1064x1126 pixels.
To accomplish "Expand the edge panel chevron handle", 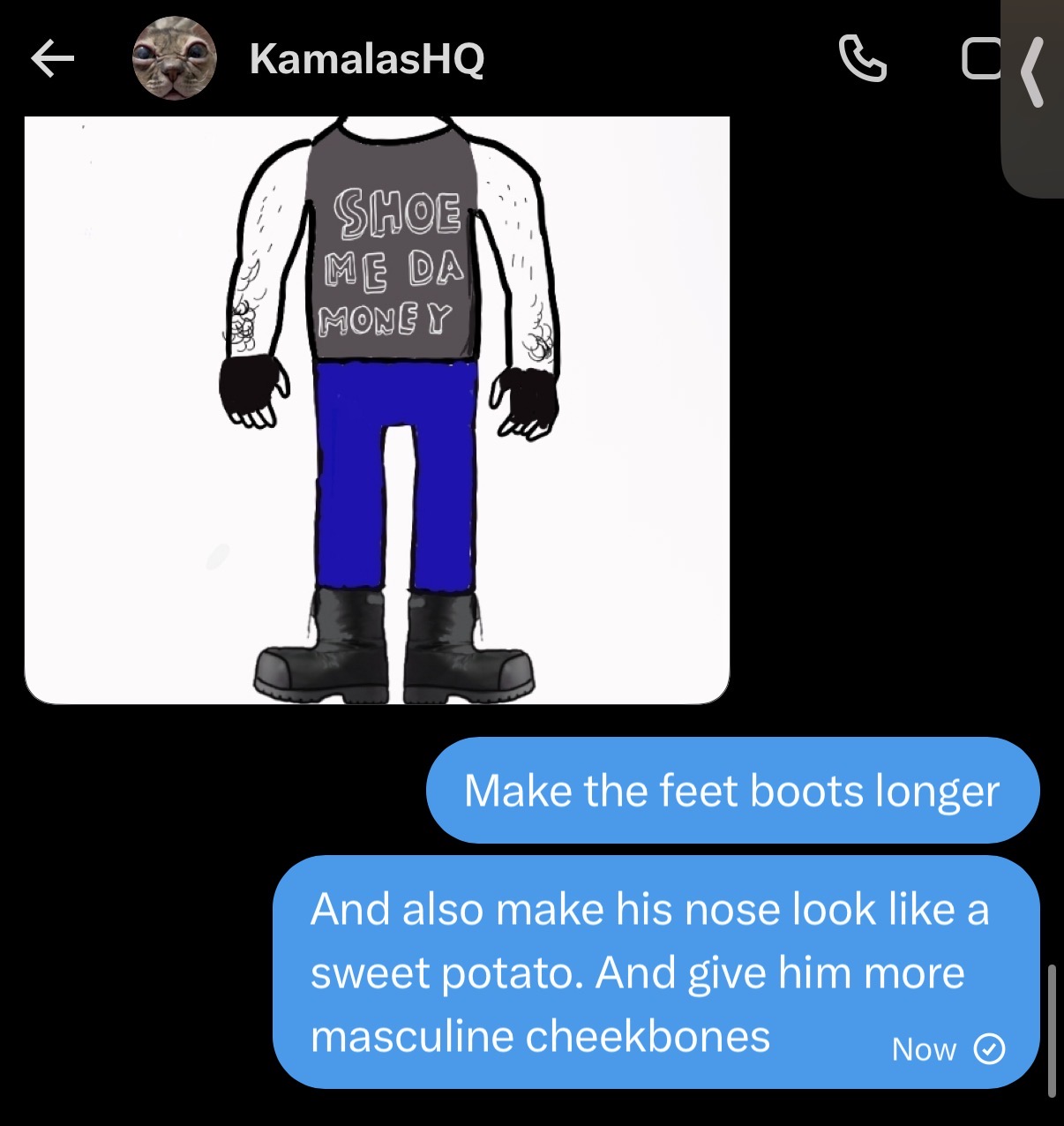I will click(1033, 72).
